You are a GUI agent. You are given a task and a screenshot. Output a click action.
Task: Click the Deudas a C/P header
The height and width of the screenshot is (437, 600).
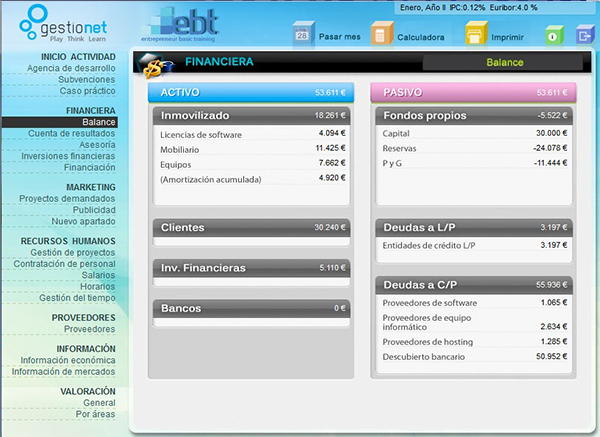click(x=474, y=285)
